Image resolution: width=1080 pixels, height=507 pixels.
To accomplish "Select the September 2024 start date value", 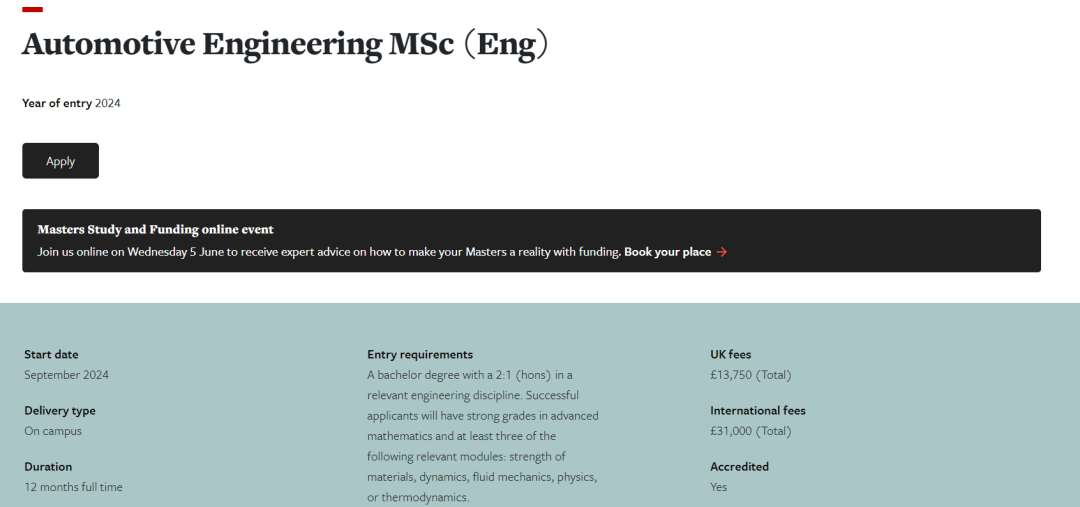I will (x=66, y=375).
